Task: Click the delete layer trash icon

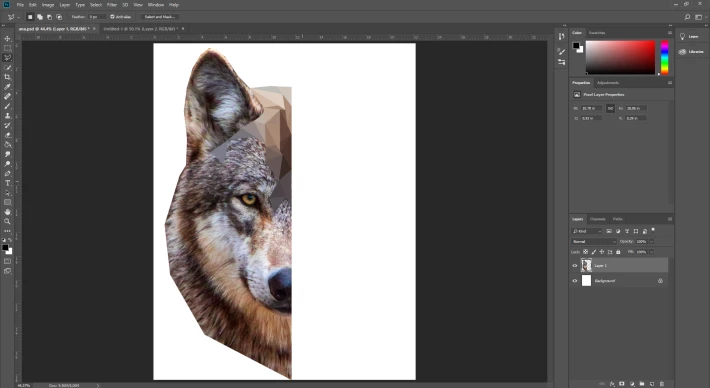Action: (x=662, y=384)
